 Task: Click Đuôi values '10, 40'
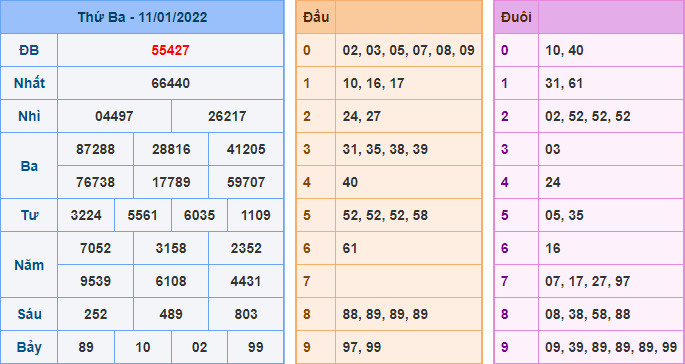coord(564,50)
